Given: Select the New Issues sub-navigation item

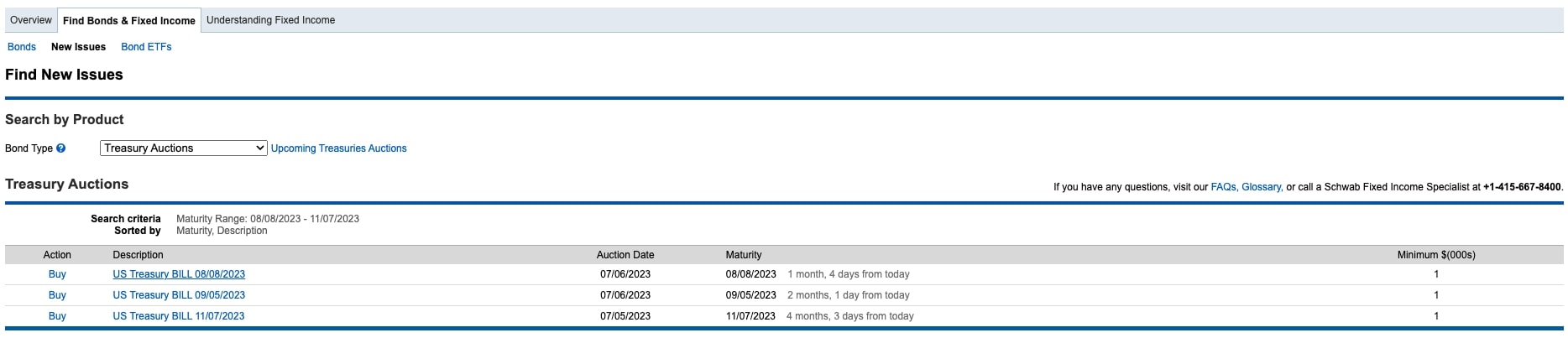Looking at the screenshot, I should [x=78, y=47].
